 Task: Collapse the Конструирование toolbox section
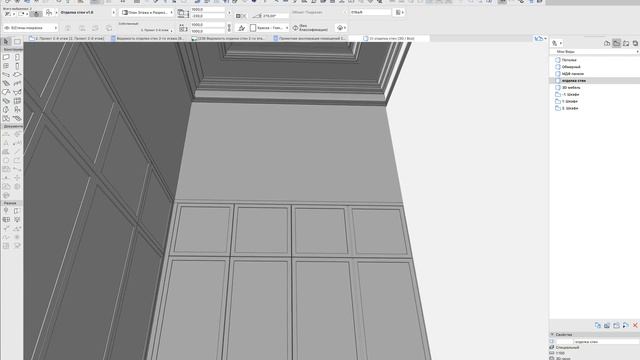point(12,49)
